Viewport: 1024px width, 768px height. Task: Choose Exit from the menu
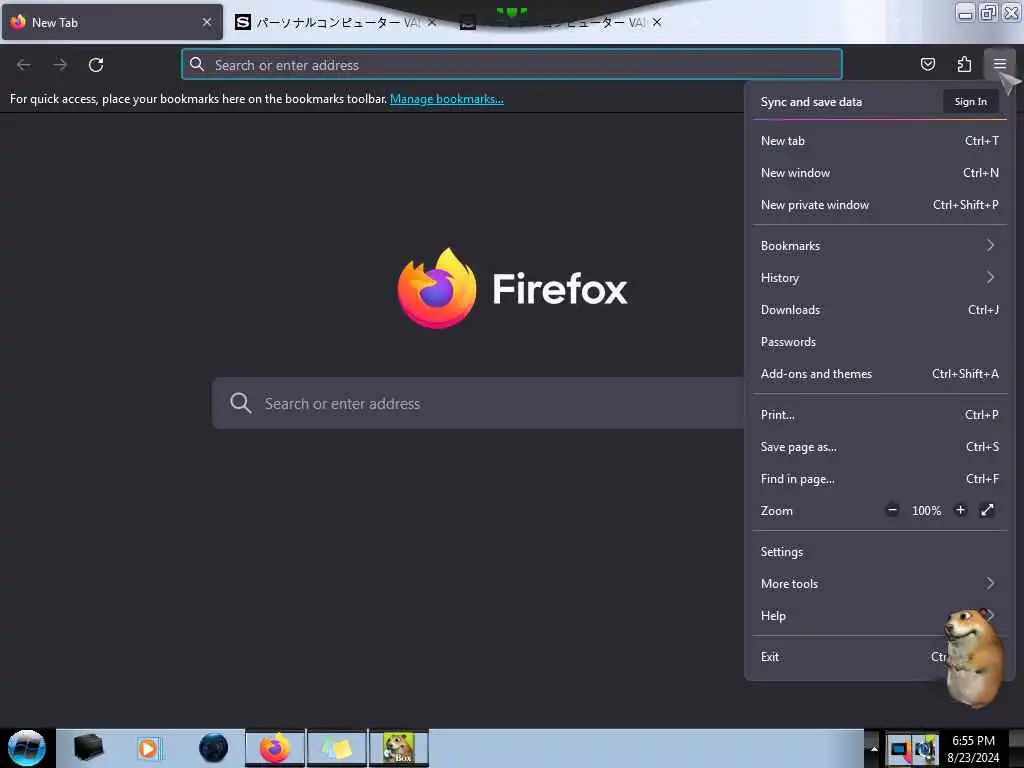pyautogui.click(x=879, y=656)
